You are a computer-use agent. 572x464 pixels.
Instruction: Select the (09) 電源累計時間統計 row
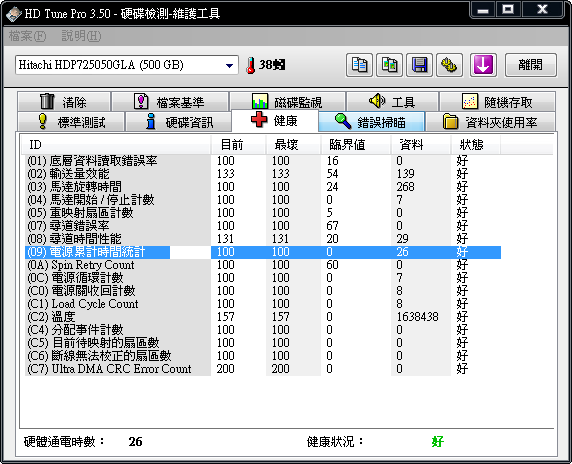pyautogui.click(x=263, y=252)
